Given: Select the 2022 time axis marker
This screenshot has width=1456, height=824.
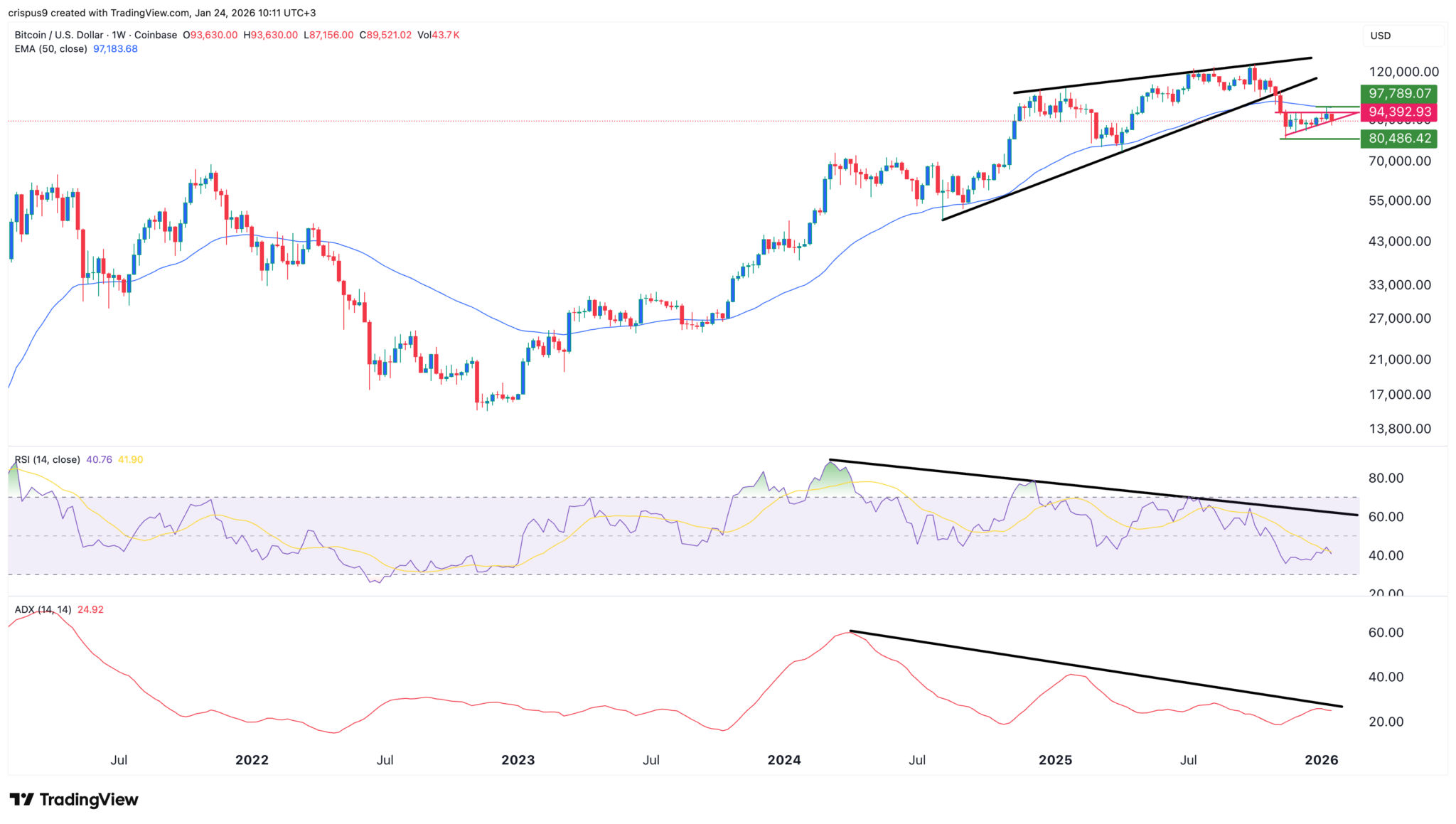Looking at the screenshot, I should (x=252, y=760).
